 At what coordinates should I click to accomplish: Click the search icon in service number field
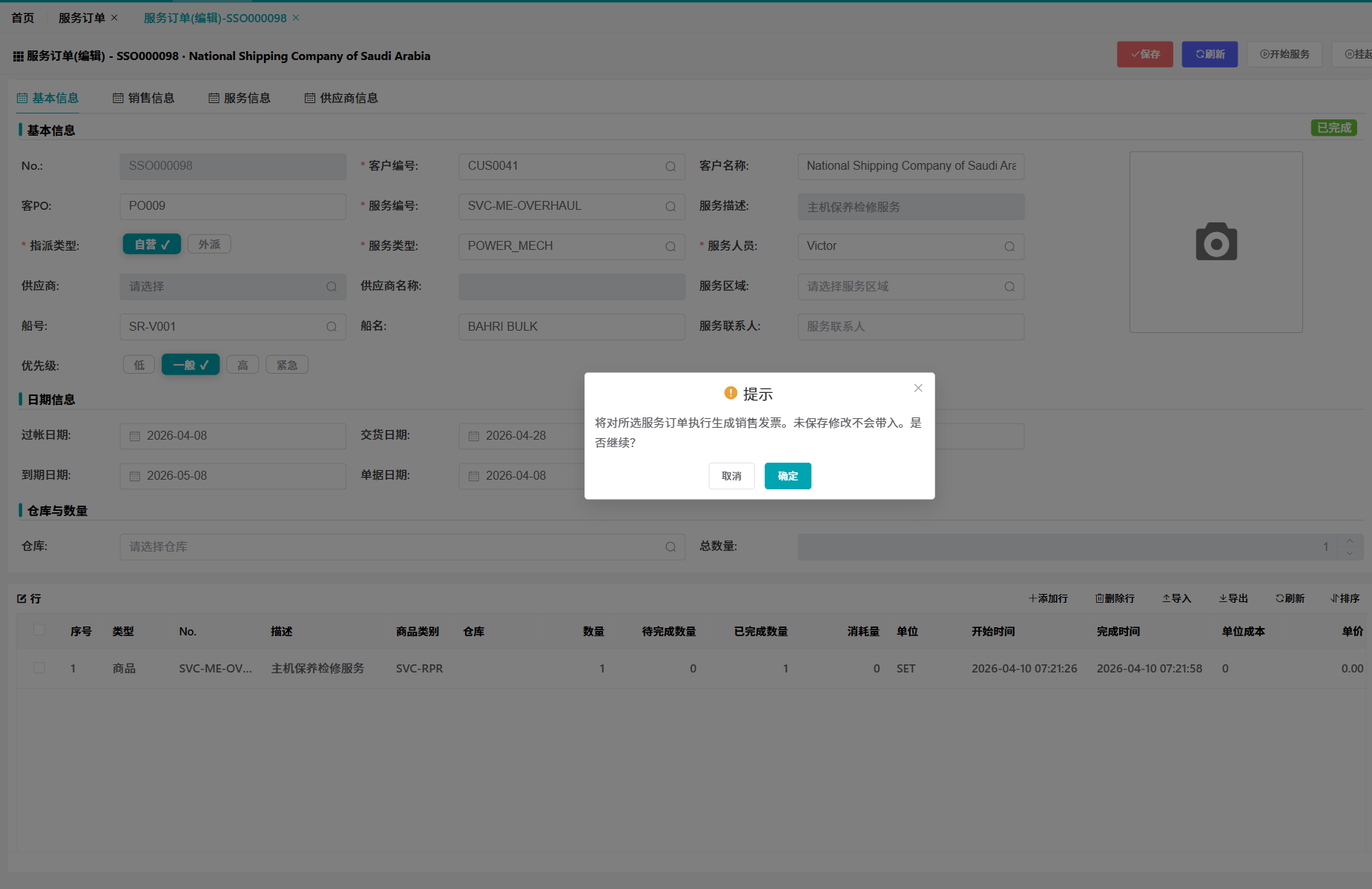point(670,206)
